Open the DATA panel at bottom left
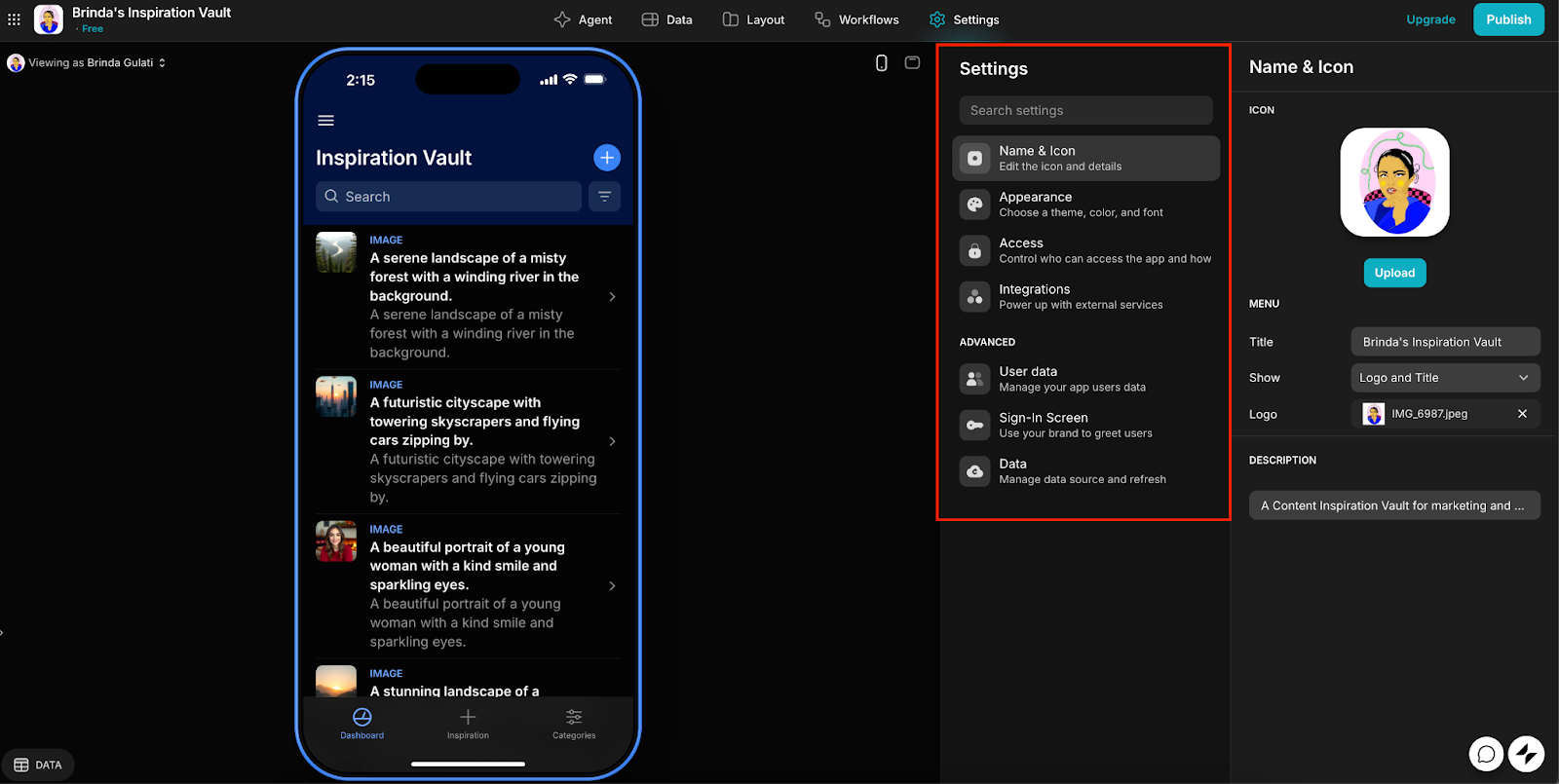The image size is (1559, 784). (x=38, y=765)
